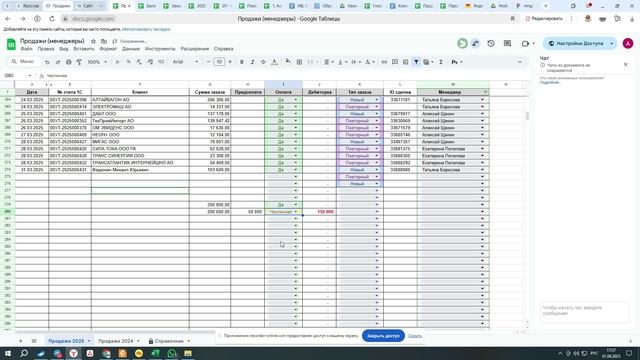Close the Чат side panel
640x360 pixels.
(625, 64)
